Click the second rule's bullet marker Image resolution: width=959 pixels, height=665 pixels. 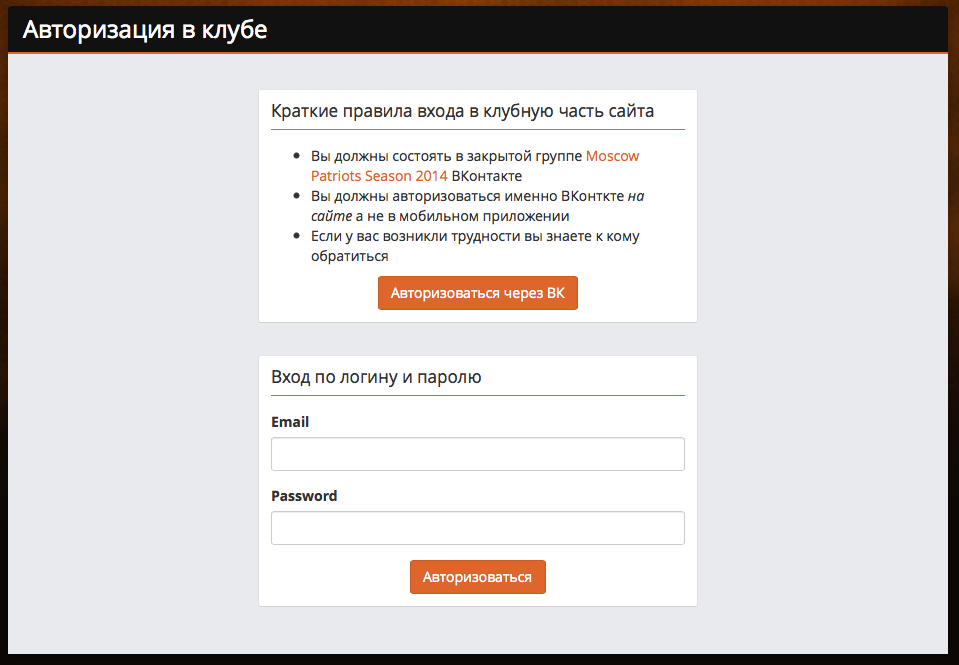(x=297, y=196)
